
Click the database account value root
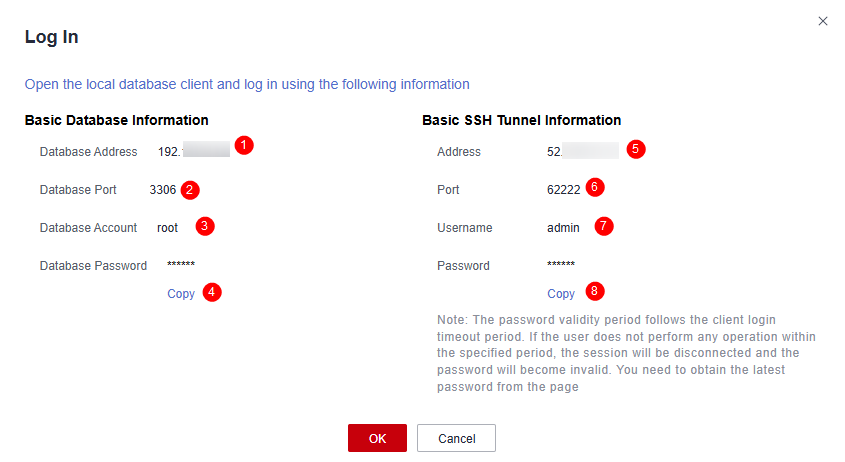click(x=168, y=228)
